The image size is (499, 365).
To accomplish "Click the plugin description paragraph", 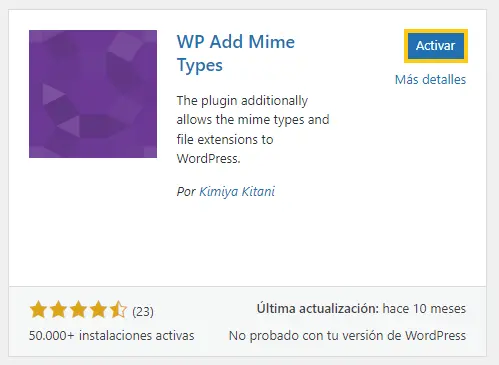I will tap(253, 129).
